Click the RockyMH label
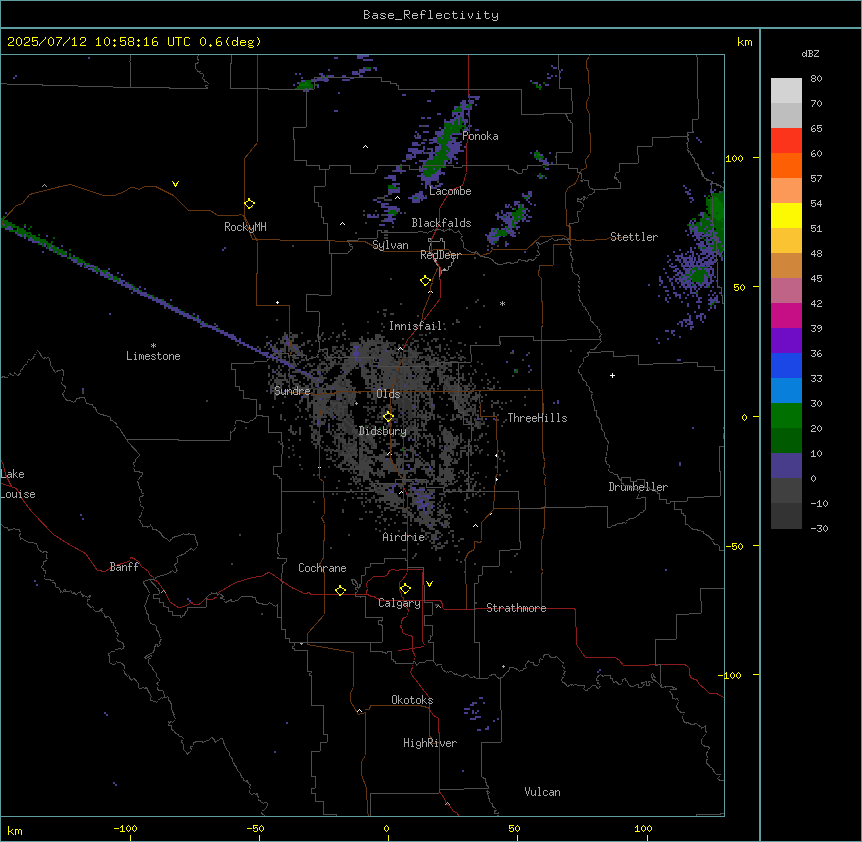 click(245, 227)
